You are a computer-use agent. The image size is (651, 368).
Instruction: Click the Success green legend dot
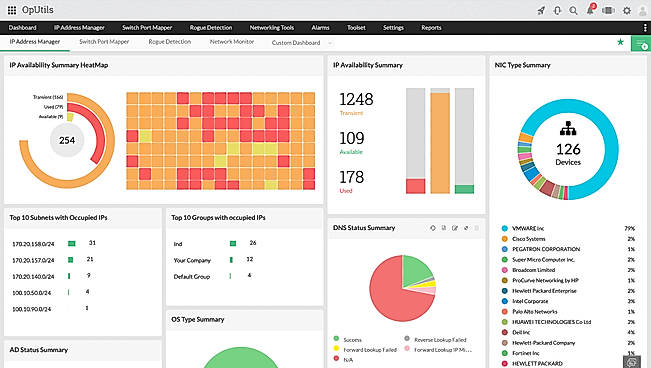tap(336, 339)
